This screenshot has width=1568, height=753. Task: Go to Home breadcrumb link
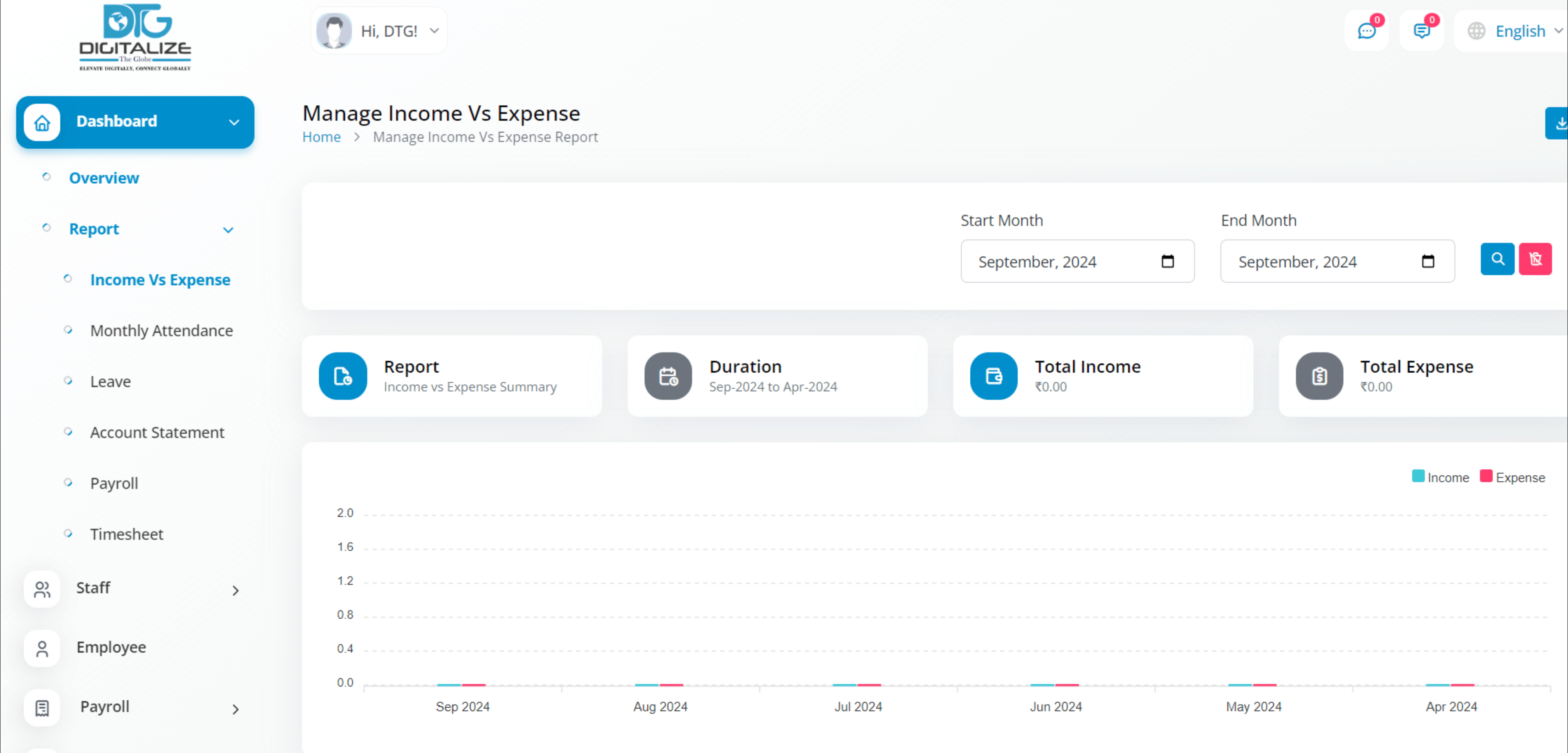[x=321, y=137]
